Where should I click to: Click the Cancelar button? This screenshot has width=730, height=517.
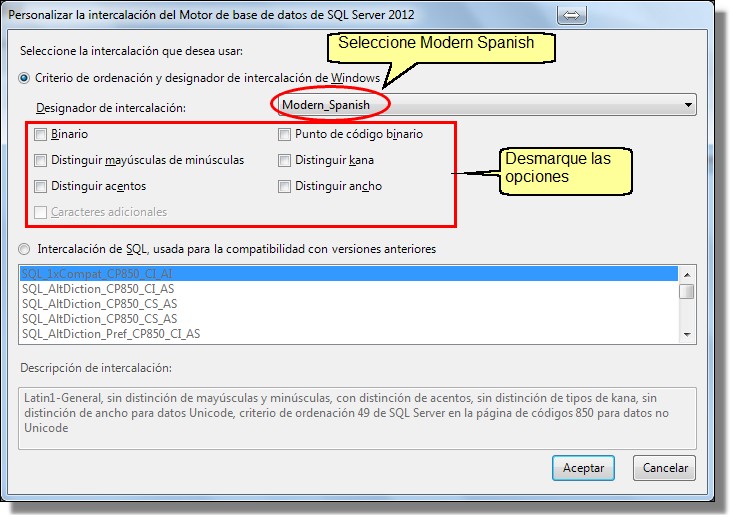[664, 468]
